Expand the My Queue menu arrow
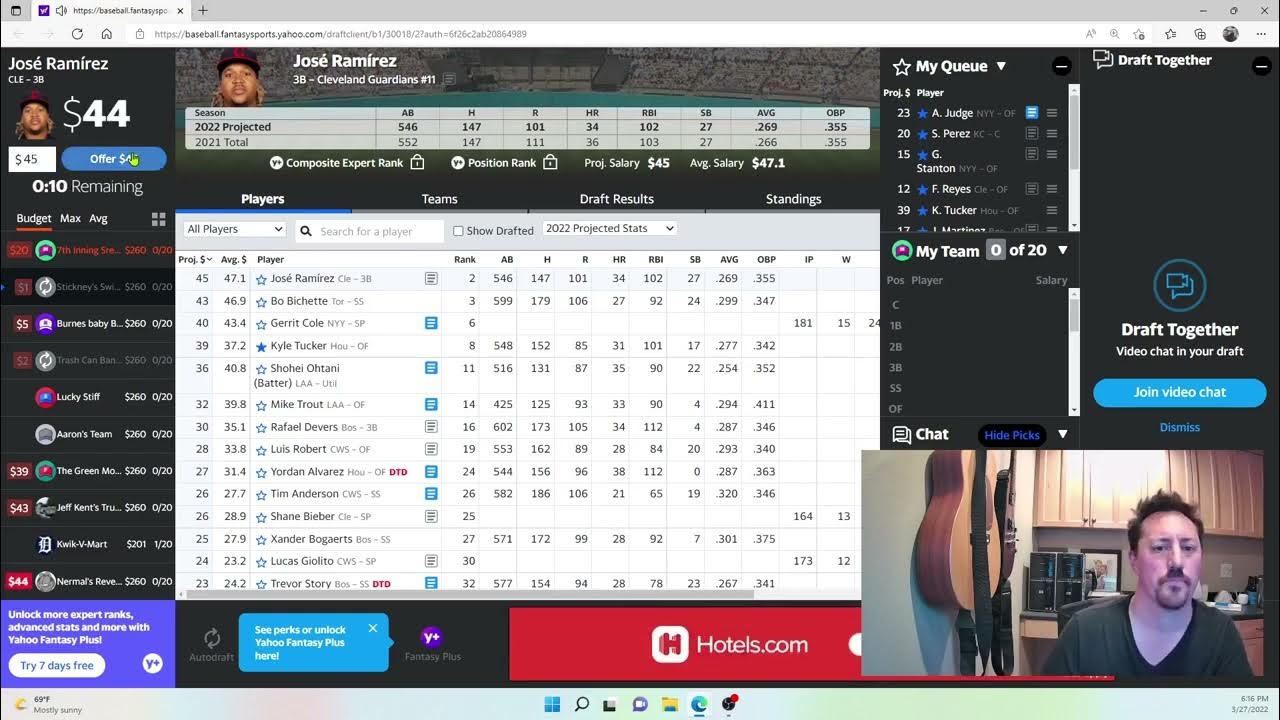The image size is (1280, 720). [x=1001, y=66]
